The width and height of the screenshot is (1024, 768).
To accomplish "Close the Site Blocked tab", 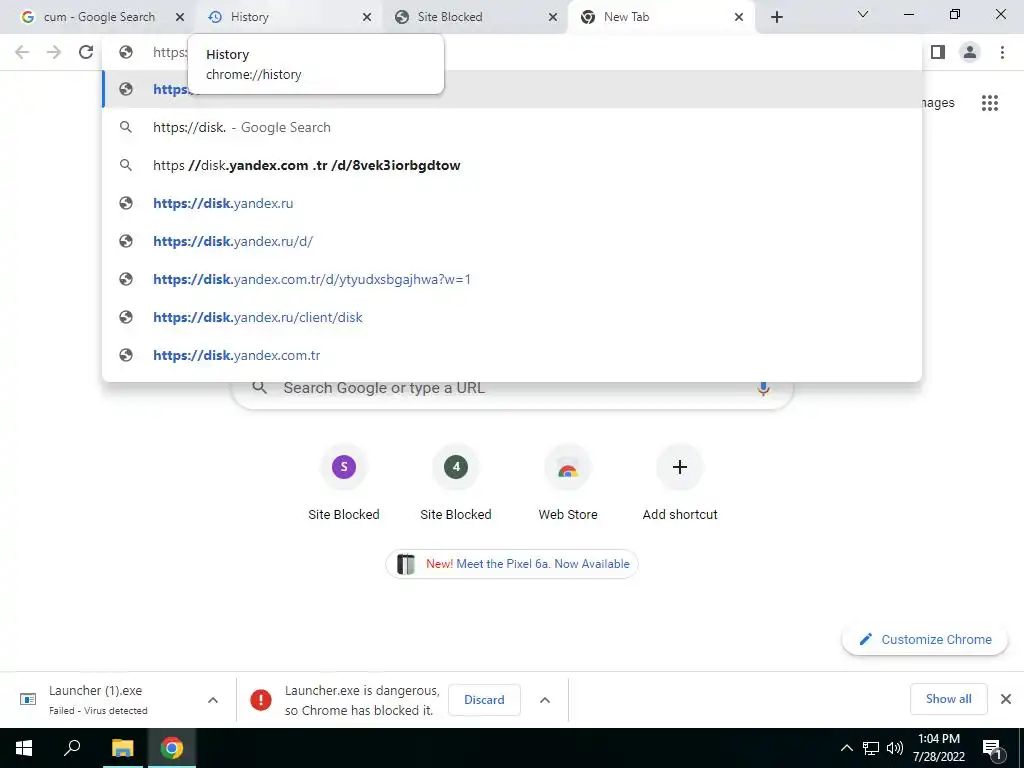I will pyautogui.click(x=552, y=17).
